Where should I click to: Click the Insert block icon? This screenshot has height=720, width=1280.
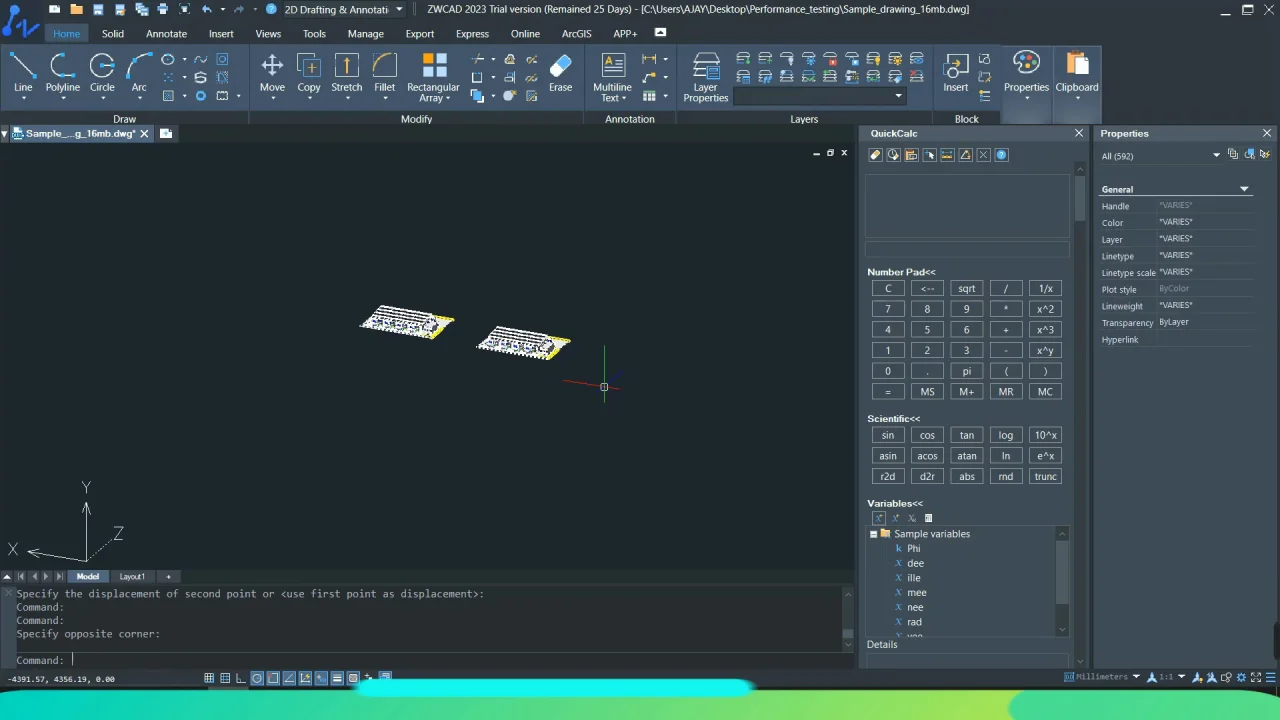(955, 73)
